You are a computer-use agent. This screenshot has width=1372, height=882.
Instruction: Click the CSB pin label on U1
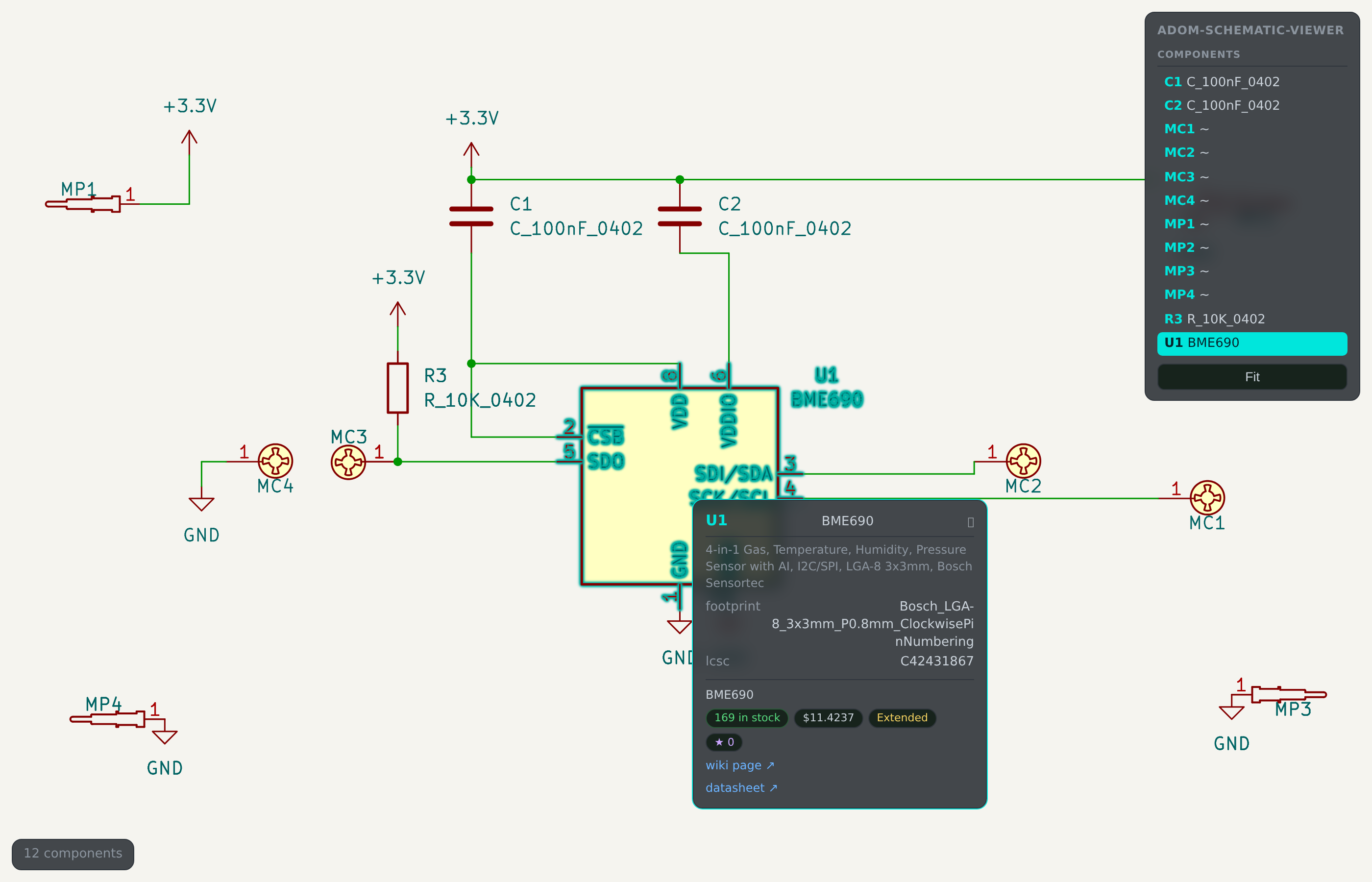[x=605, y=437]
